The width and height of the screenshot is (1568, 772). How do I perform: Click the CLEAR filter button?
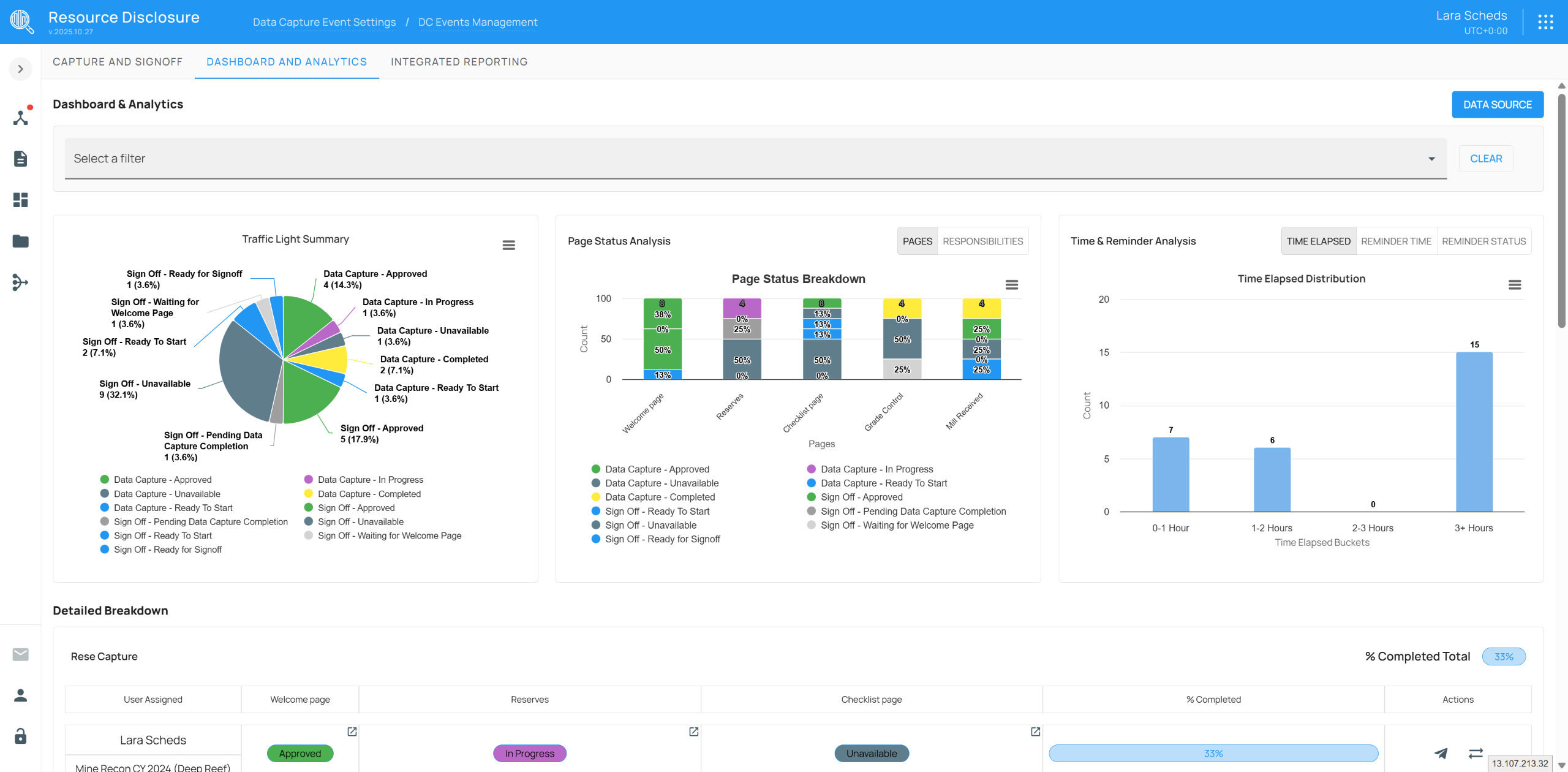[1486, 159]
